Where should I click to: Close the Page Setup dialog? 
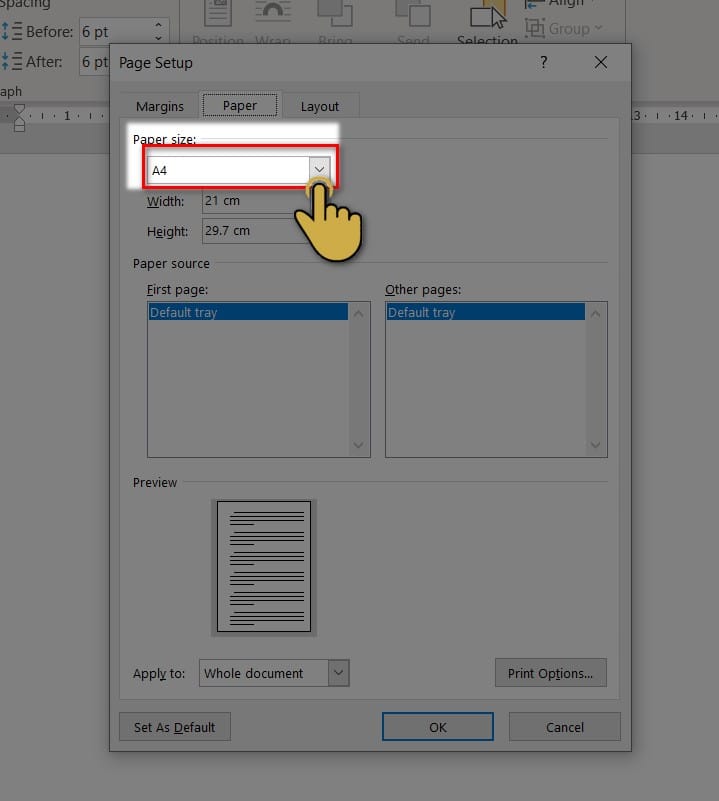(x=601, y=62)
